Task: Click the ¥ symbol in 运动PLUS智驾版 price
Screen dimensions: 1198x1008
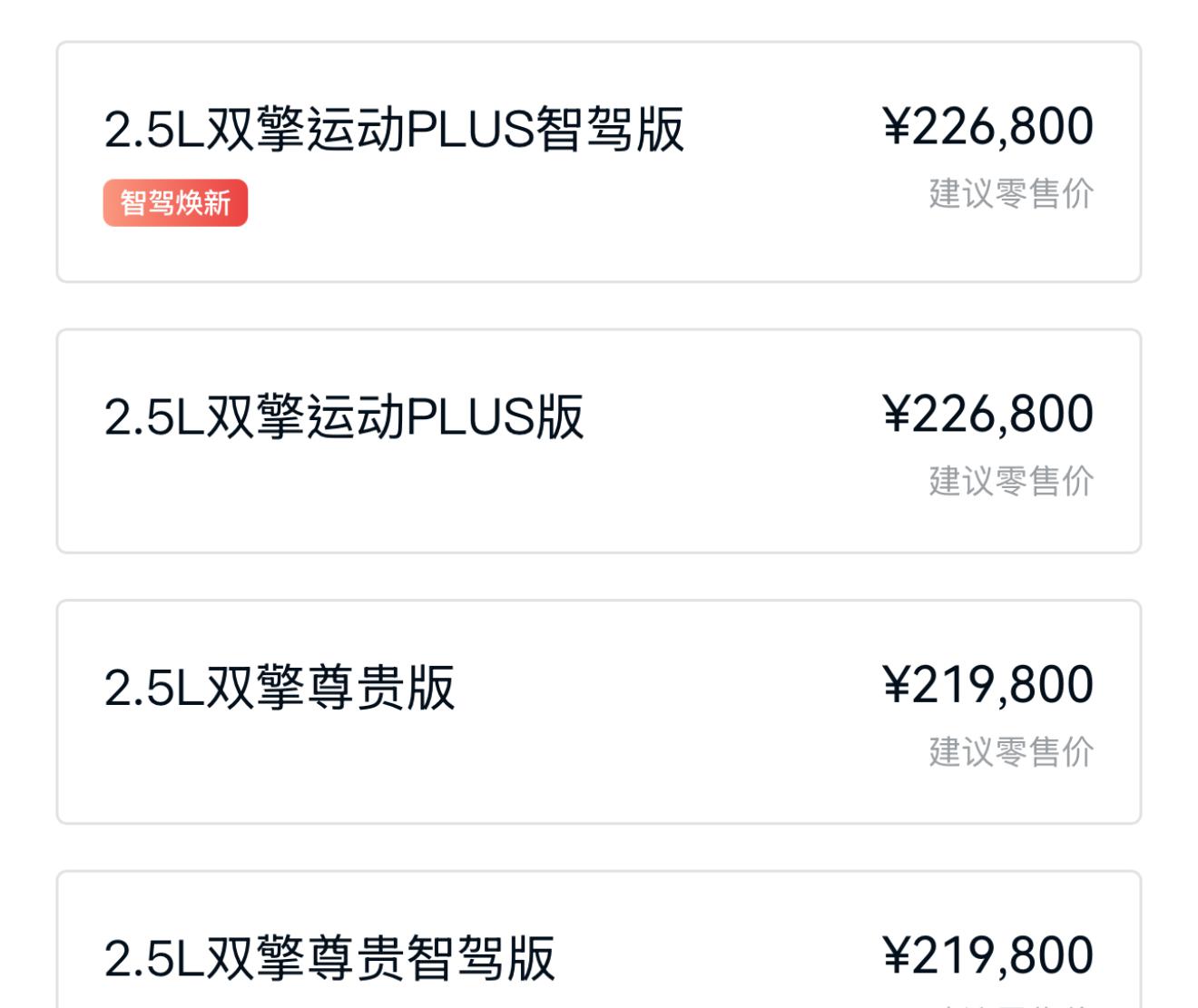Action: point(896,127)
